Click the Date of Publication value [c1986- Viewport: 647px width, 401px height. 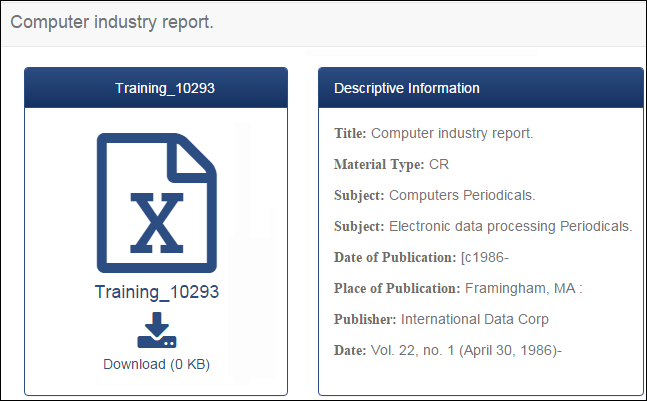pos(485,257)
